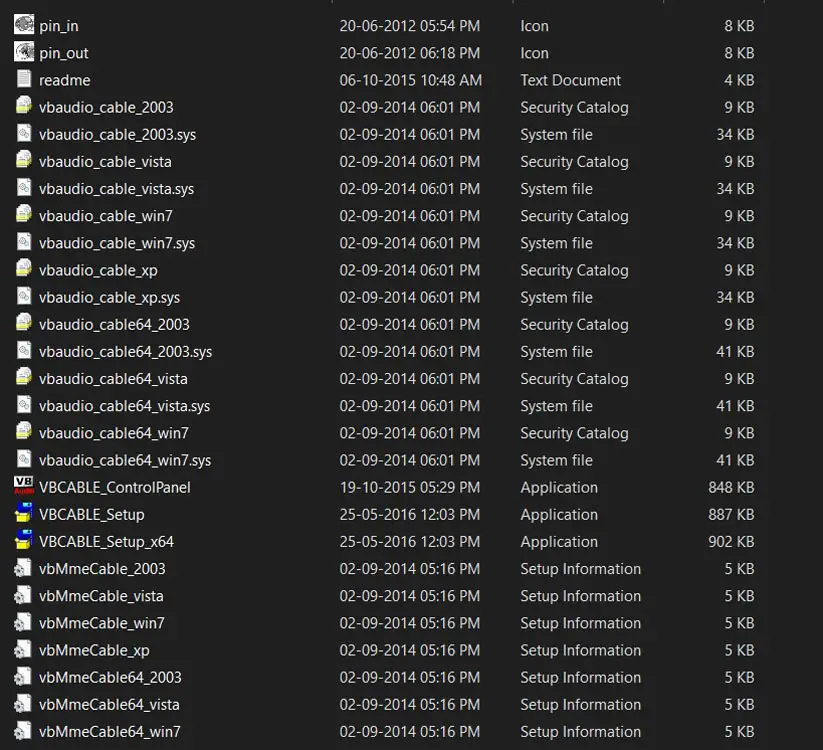Click the vbaudio_cable_xp catalog icon

click(24, 269)
